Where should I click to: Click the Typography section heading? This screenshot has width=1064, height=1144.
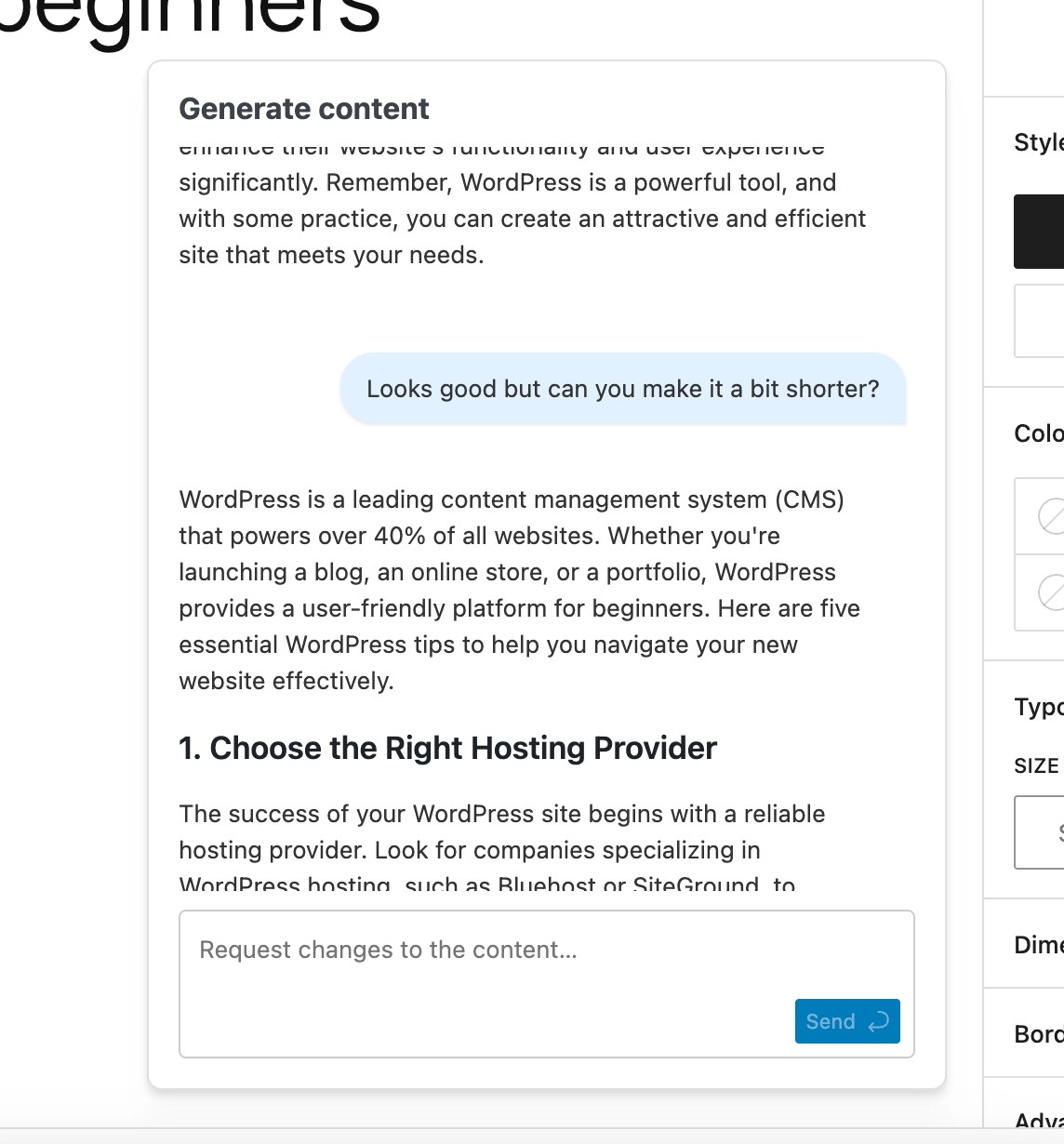tap(1038, 707)
